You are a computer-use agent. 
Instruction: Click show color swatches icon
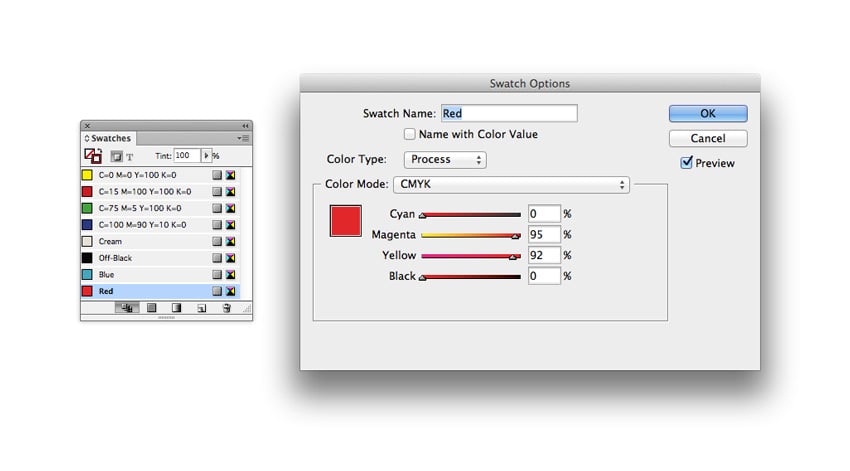pyautogui.click(x=152, y=308)
